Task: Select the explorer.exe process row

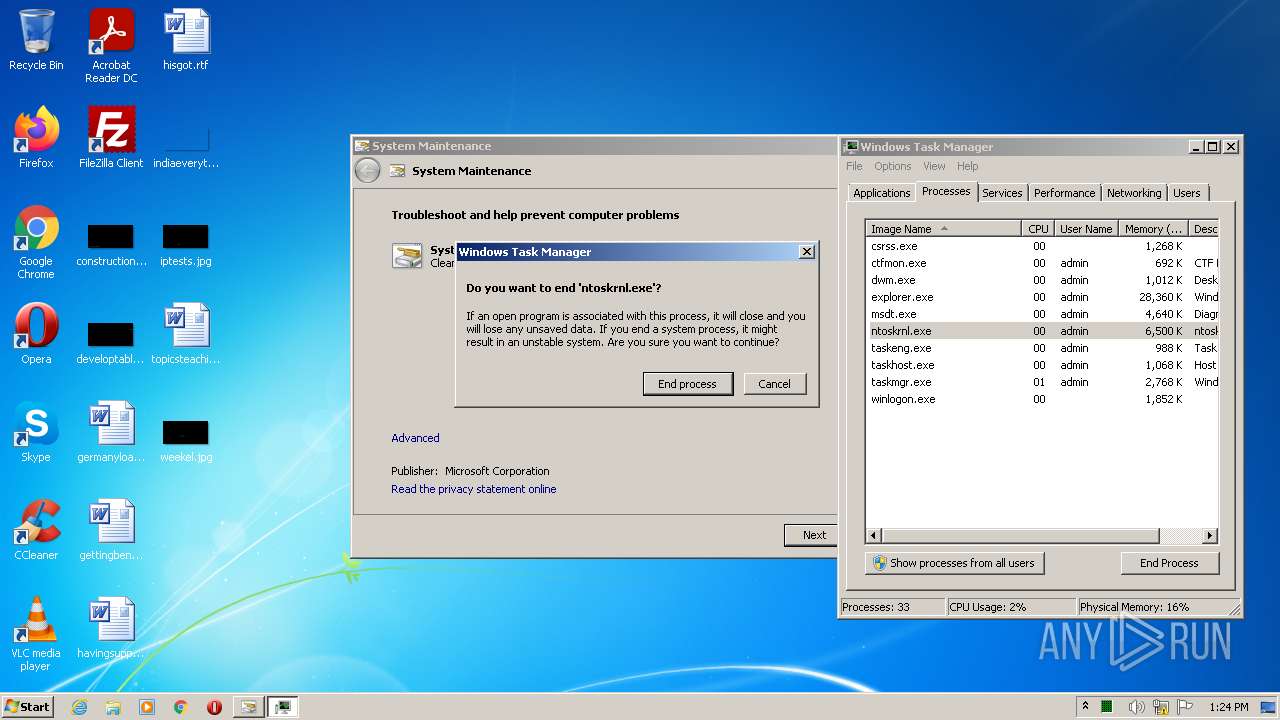Action: point(1042,297)
